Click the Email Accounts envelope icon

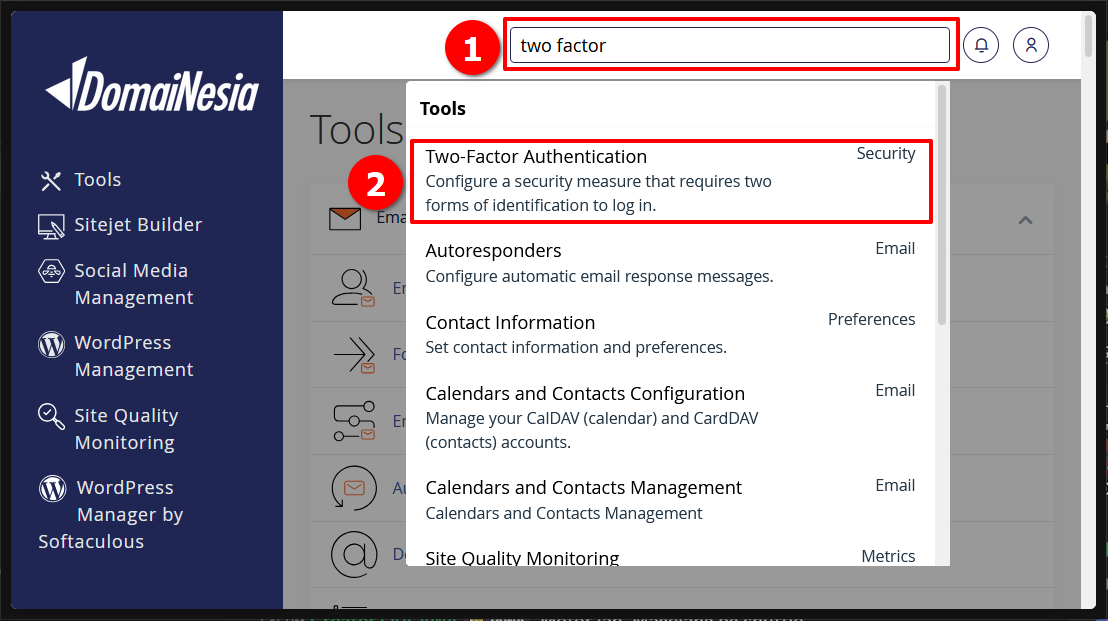click(344, 216)
